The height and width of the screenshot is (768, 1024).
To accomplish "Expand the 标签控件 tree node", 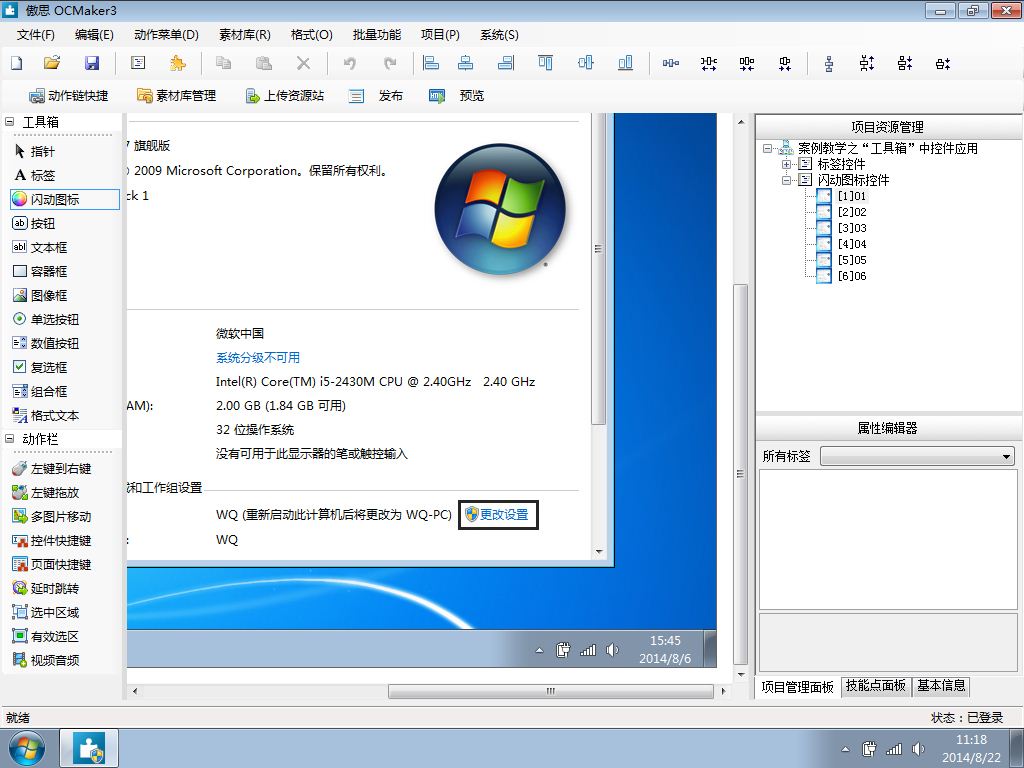I will (787, 165).
